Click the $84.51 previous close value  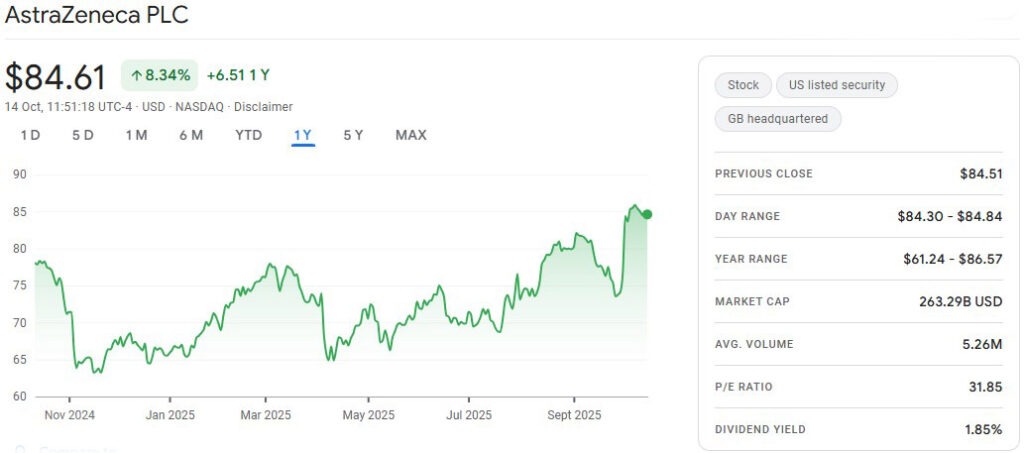pyautogui.click(x=981, y=174)
